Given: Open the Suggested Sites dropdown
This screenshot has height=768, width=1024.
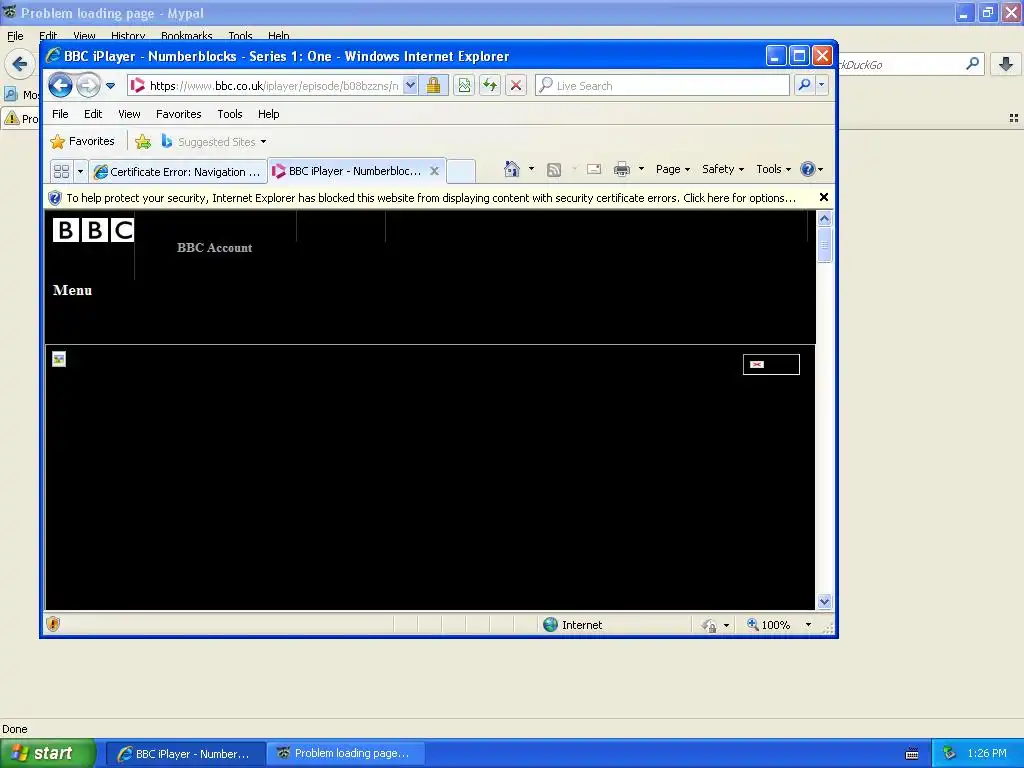Looking at the screenshot, I should click(214, 142).
